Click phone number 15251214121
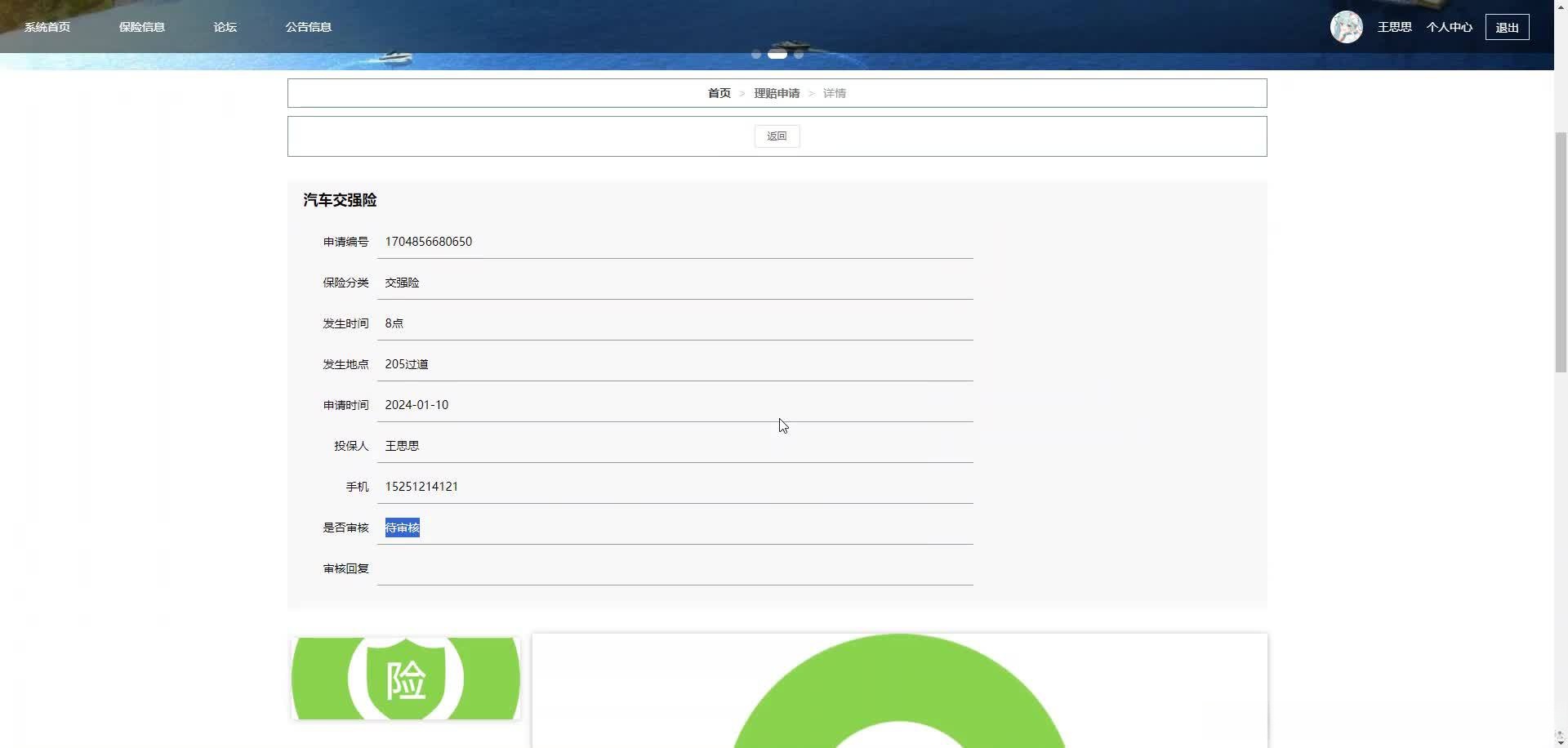The height and width of the screenshot is (748, 1568). point(421,487)
